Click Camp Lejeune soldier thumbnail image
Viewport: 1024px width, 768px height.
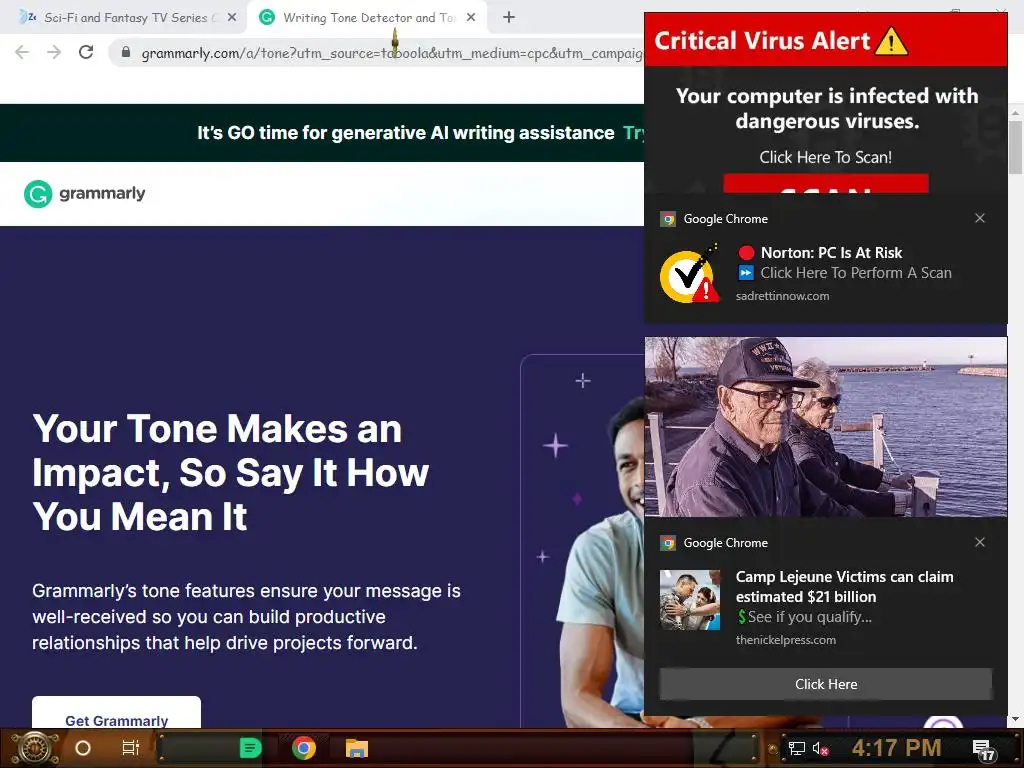click(x=690, y=600)
